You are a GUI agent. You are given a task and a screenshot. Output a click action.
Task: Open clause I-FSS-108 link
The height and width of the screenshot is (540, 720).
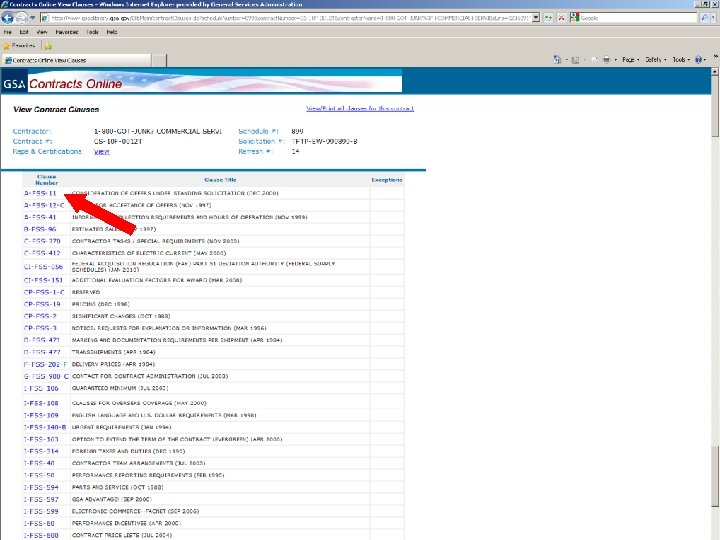coord(41,403)
